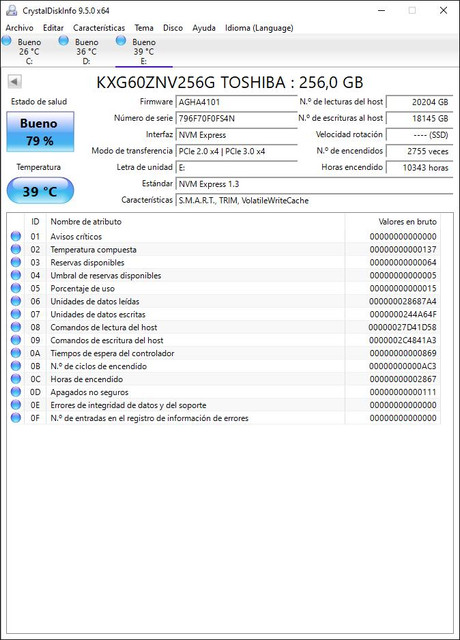Click the previous disk arrow button
Screen dimensions: 460x640
pos(14,82)
